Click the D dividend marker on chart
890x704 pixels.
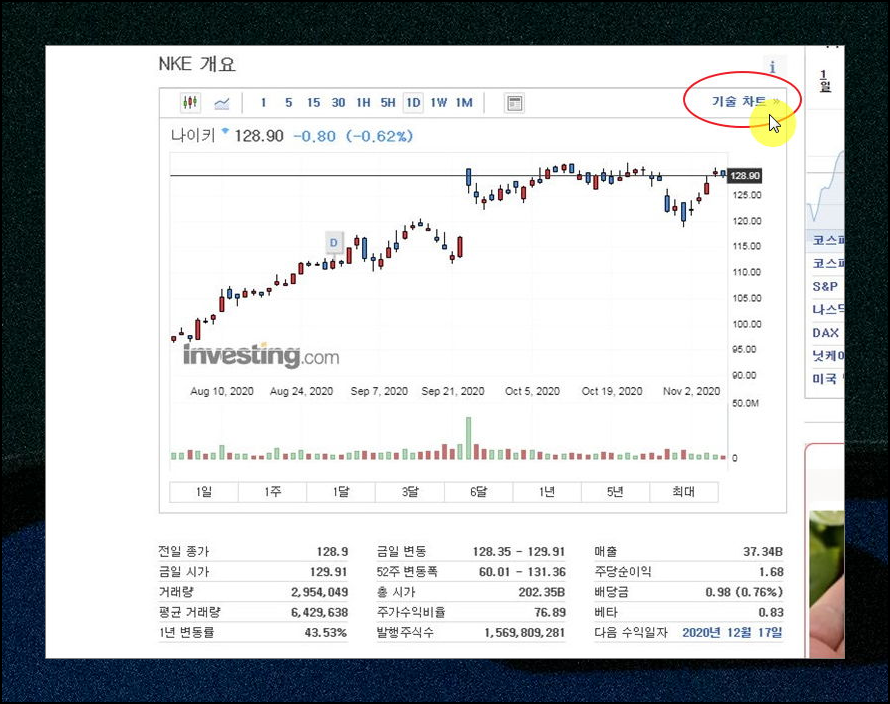coord(334,242)
